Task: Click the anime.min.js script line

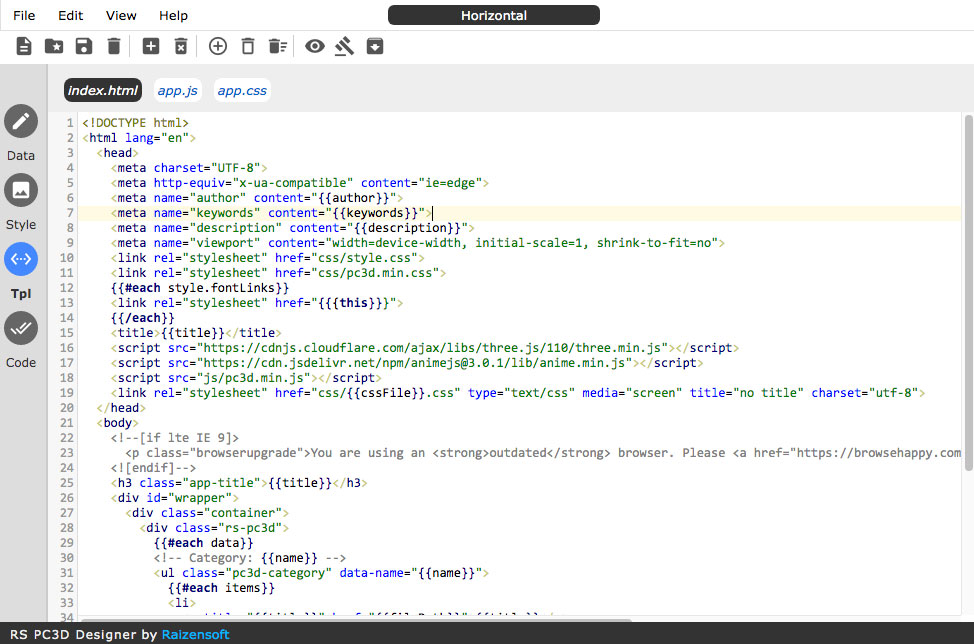Action: point(407,363)
